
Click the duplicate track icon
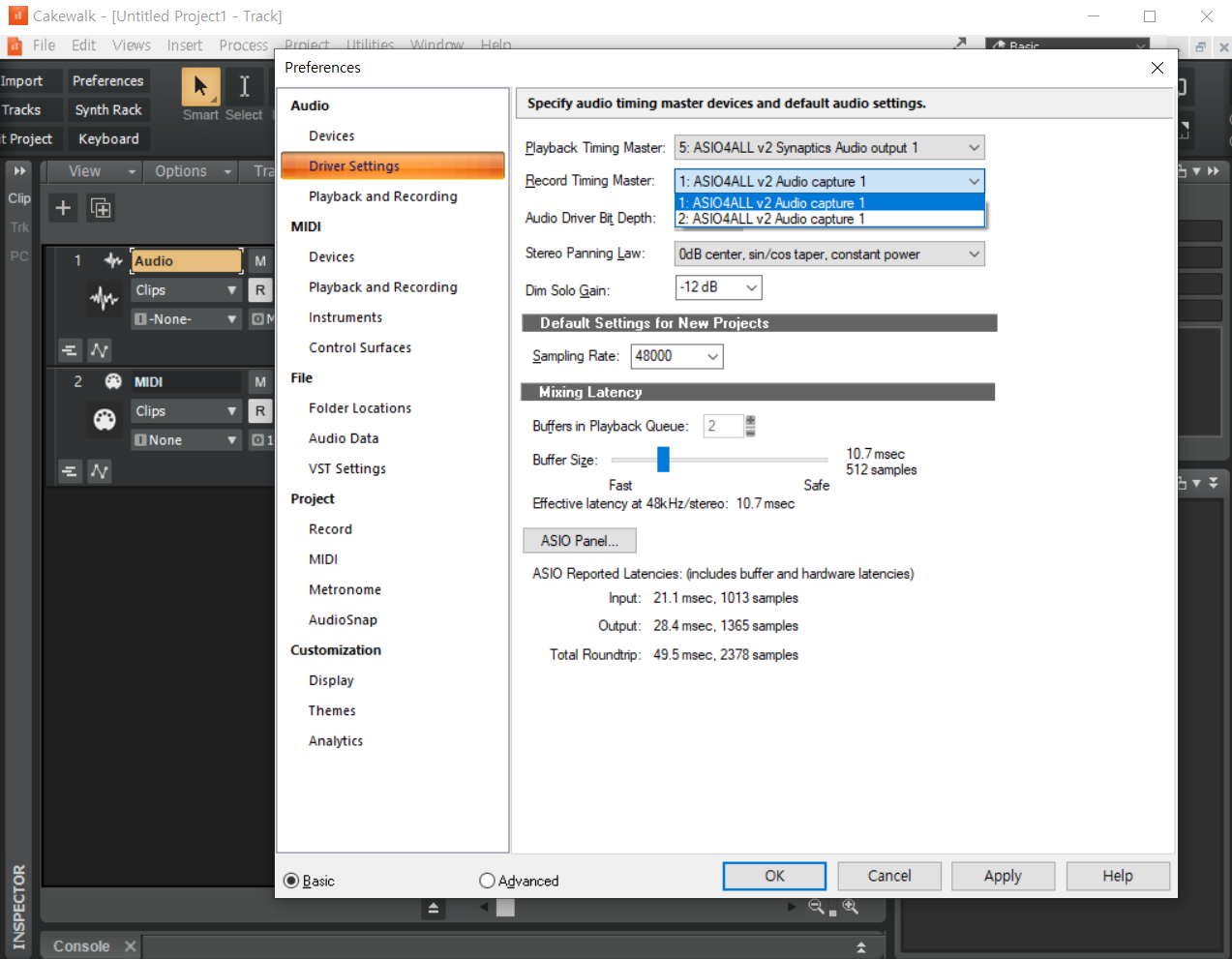coord(101,208)
